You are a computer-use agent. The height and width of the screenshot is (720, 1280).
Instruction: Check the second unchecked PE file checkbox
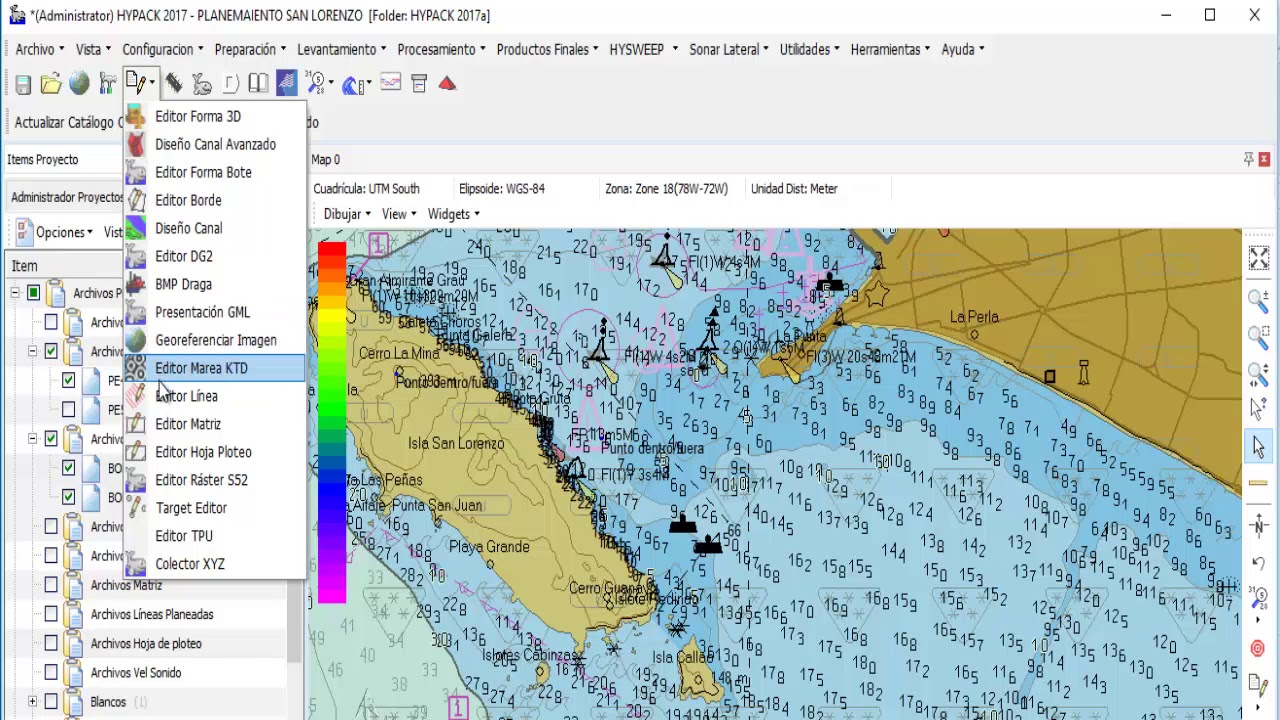68,409
